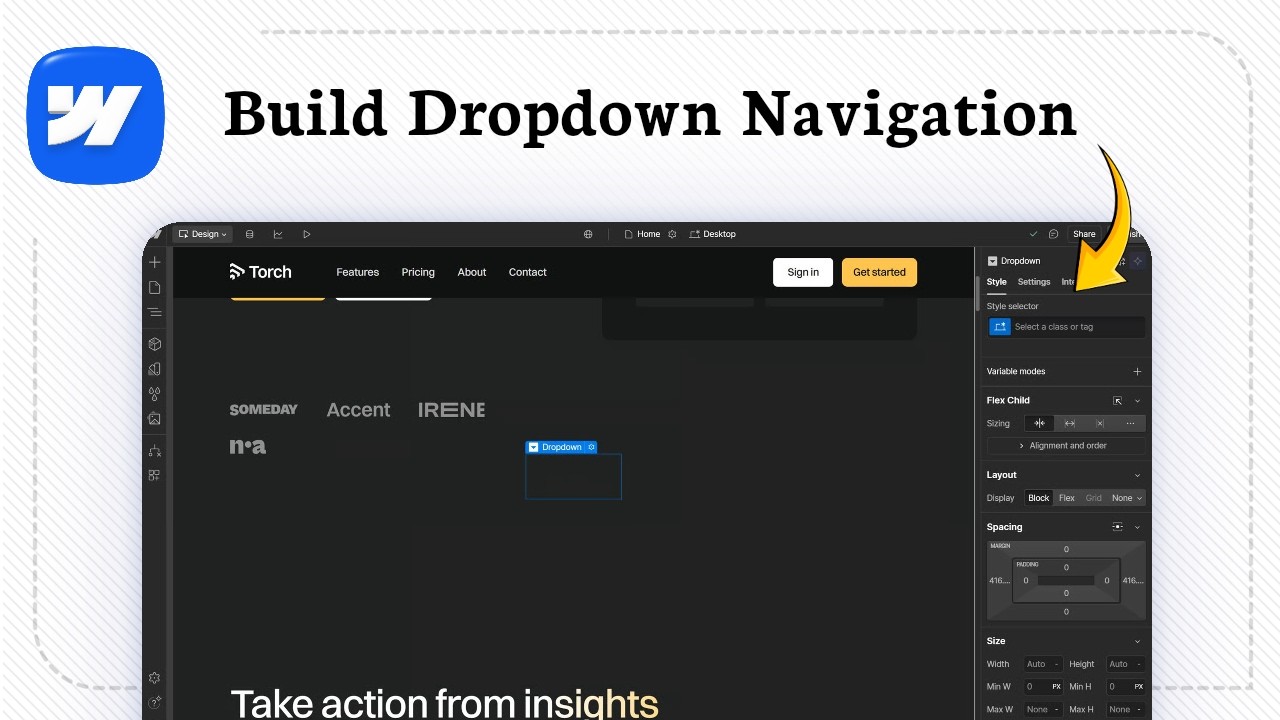Click Features in the Torch navbar
1280x720 pixels.
point(358,272)
